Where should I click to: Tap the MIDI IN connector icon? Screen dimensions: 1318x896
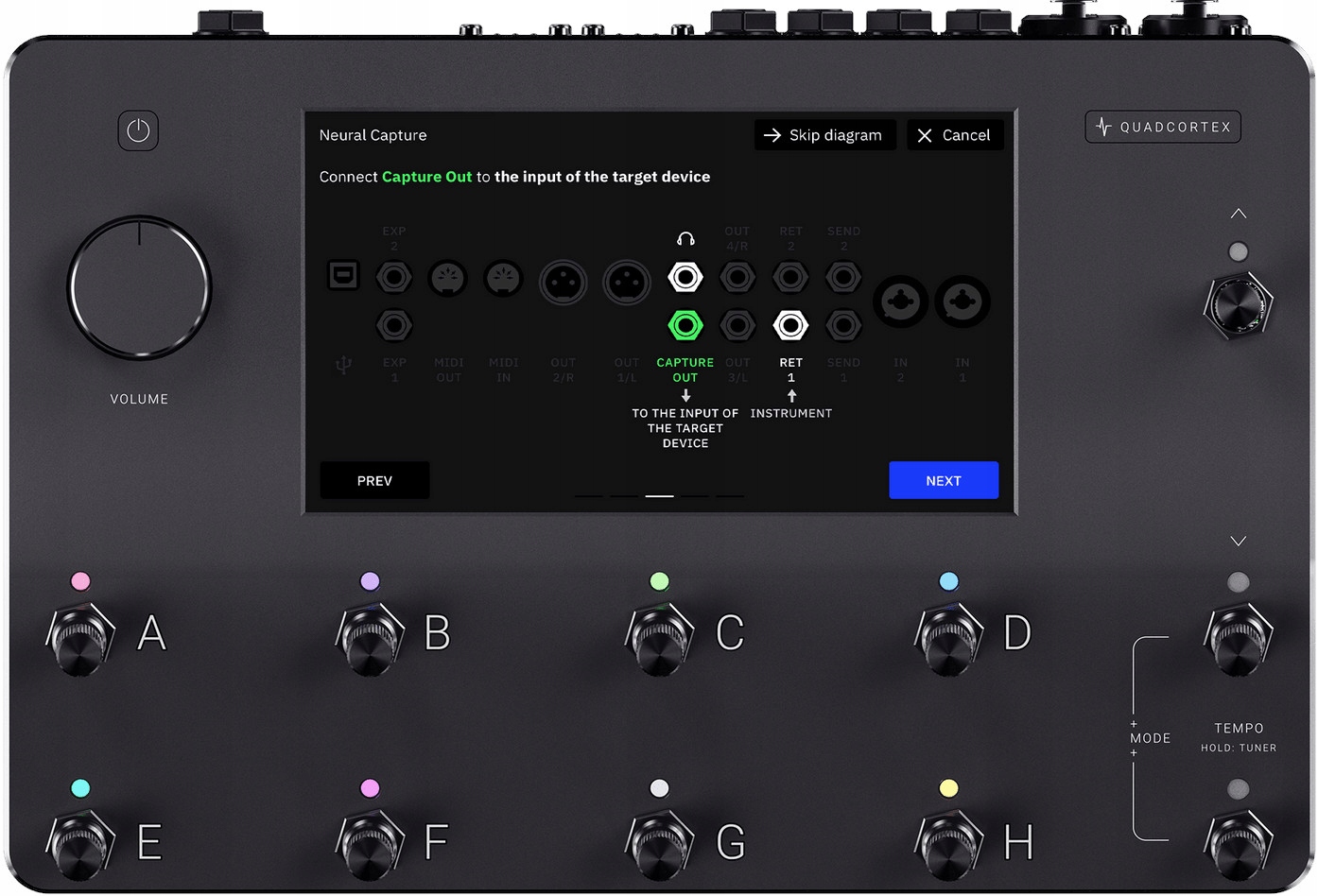coord(503,279)
